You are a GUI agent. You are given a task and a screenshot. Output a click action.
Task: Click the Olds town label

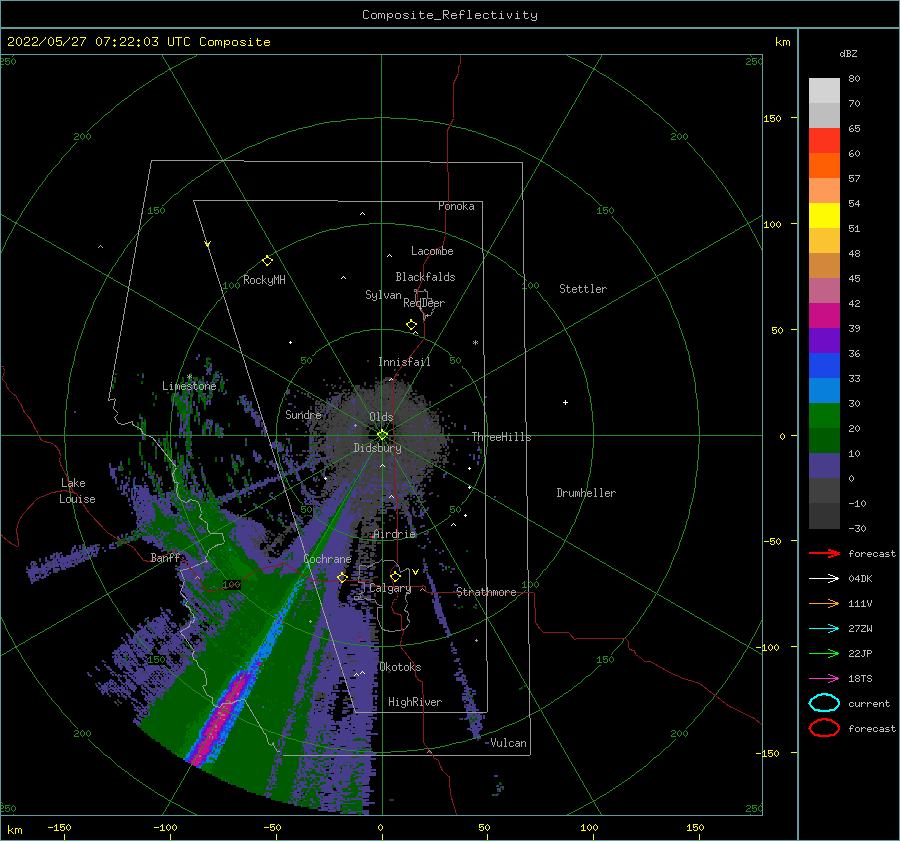(381, 417)
